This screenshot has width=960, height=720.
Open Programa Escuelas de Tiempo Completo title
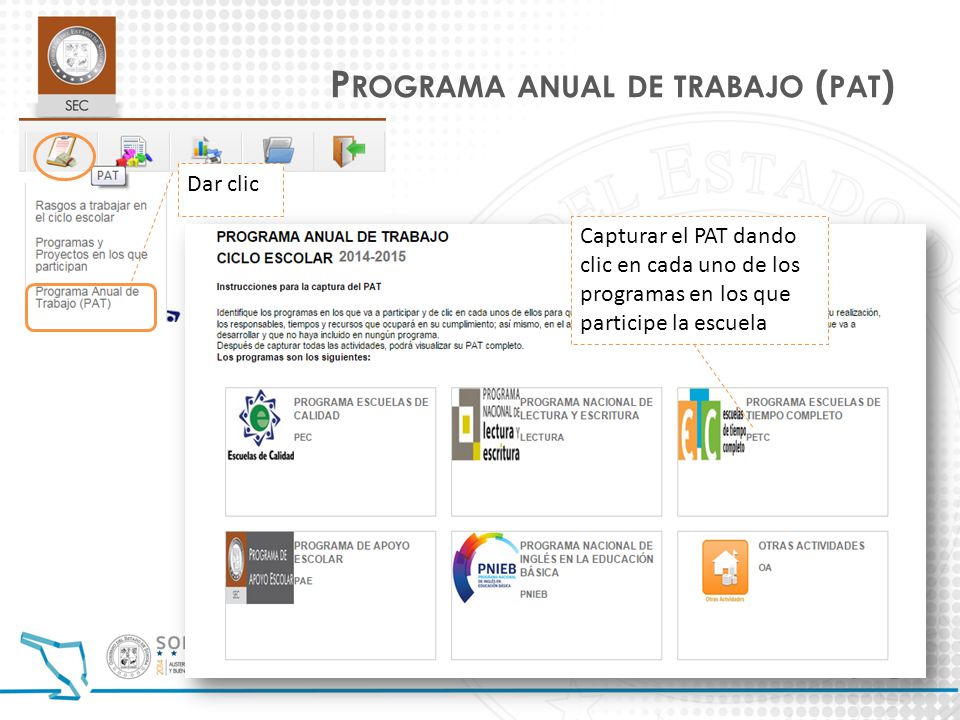point(812,408)
